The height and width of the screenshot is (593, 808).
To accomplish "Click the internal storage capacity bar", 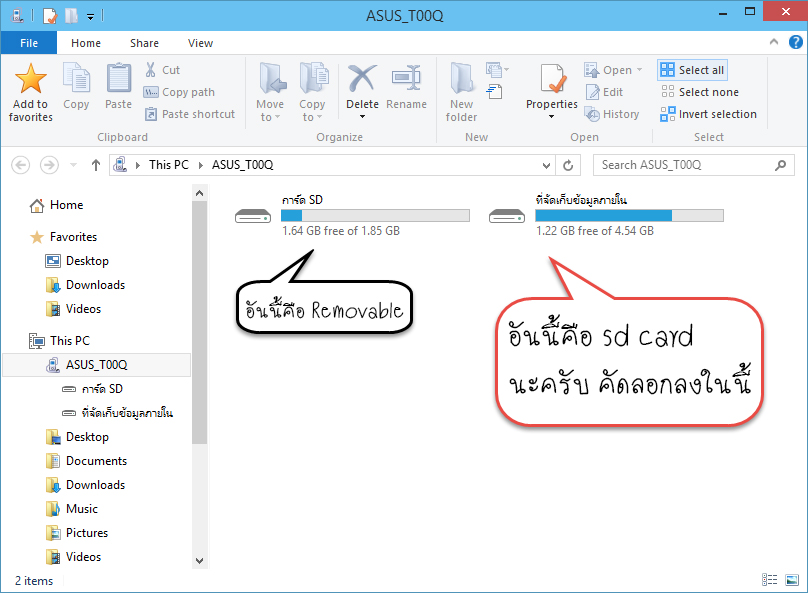I will pyautogui.click(x=629, y=215).
